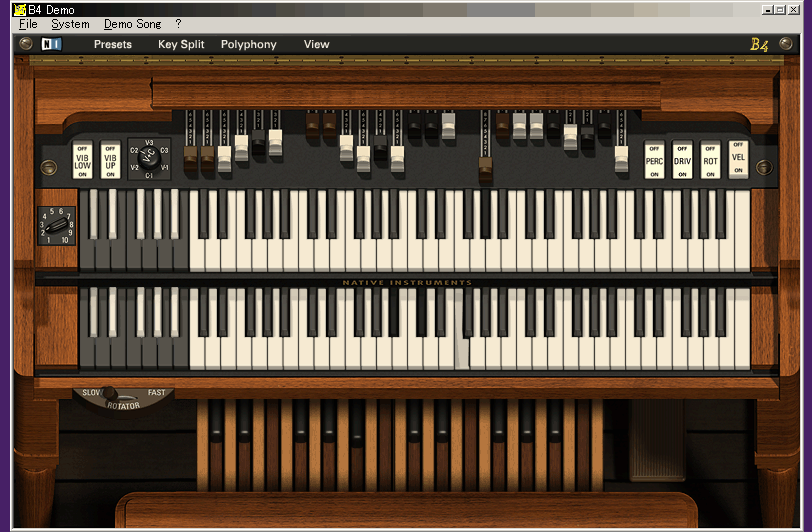Open the Polyphony dropdown
Viewport: 812px width, 532px height.
[x=249, y=45]
